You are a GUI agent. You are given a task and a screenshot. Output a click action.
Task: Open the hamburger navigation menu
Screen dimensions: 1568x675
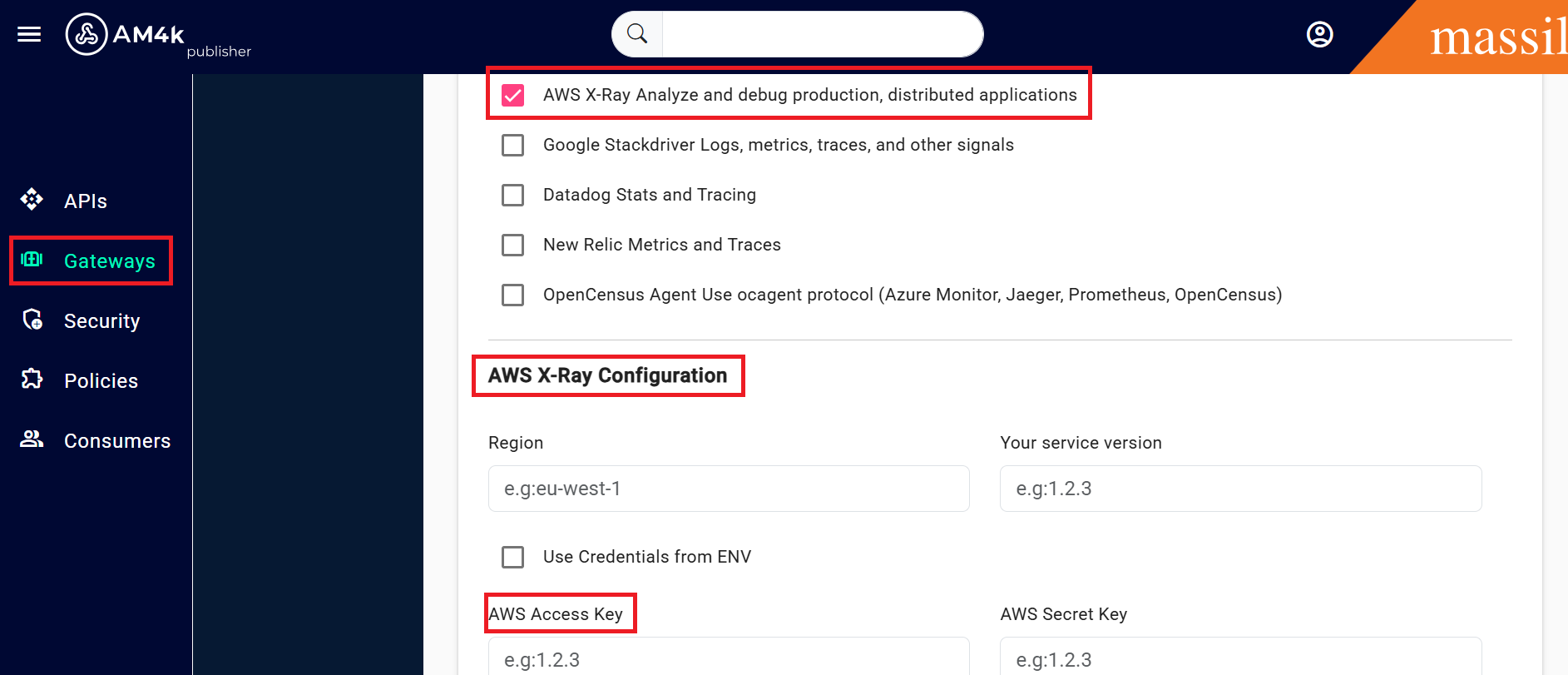coord(29,34)
